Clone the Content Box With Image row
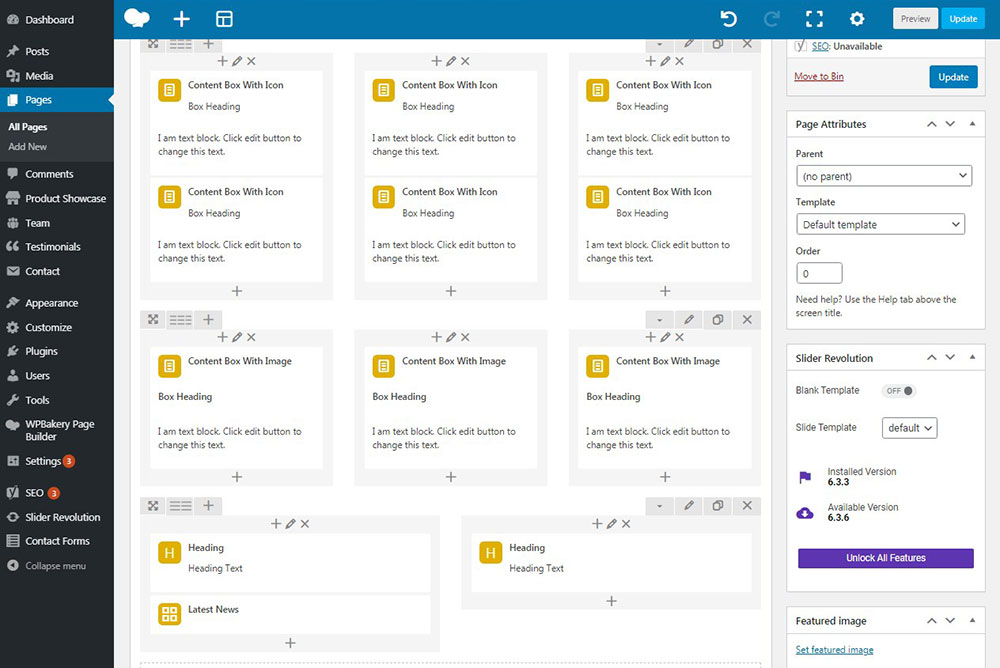Screen dimensions: 1000x668 click(x=717, y=319)
